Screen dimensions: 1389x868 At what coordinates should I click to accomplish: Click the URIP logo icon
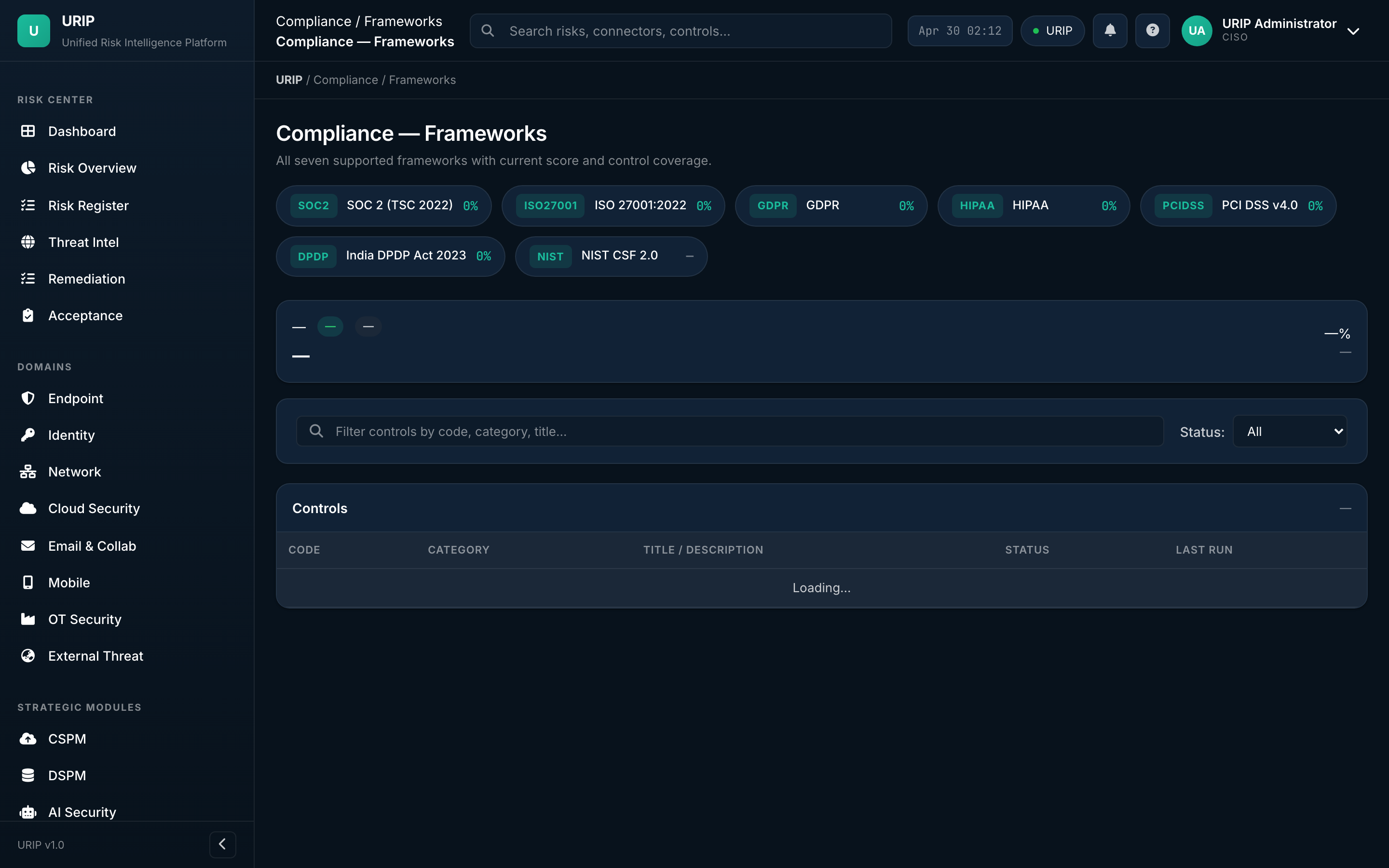pos(34,31)
